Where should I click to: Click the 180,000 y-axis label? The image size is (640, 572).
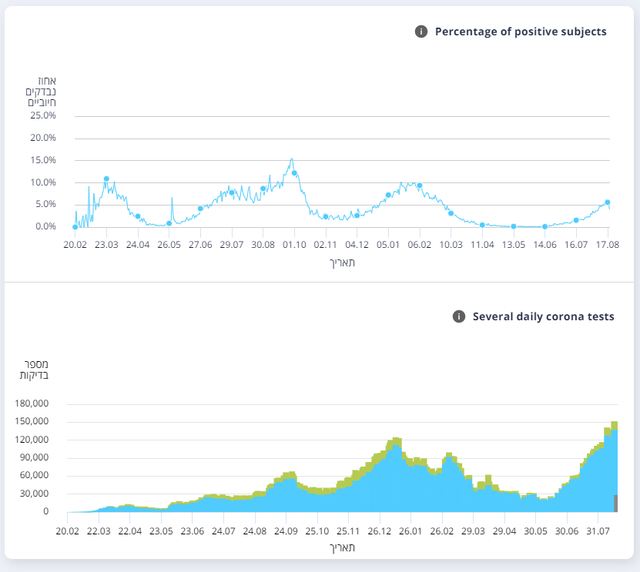click(32, 403)
